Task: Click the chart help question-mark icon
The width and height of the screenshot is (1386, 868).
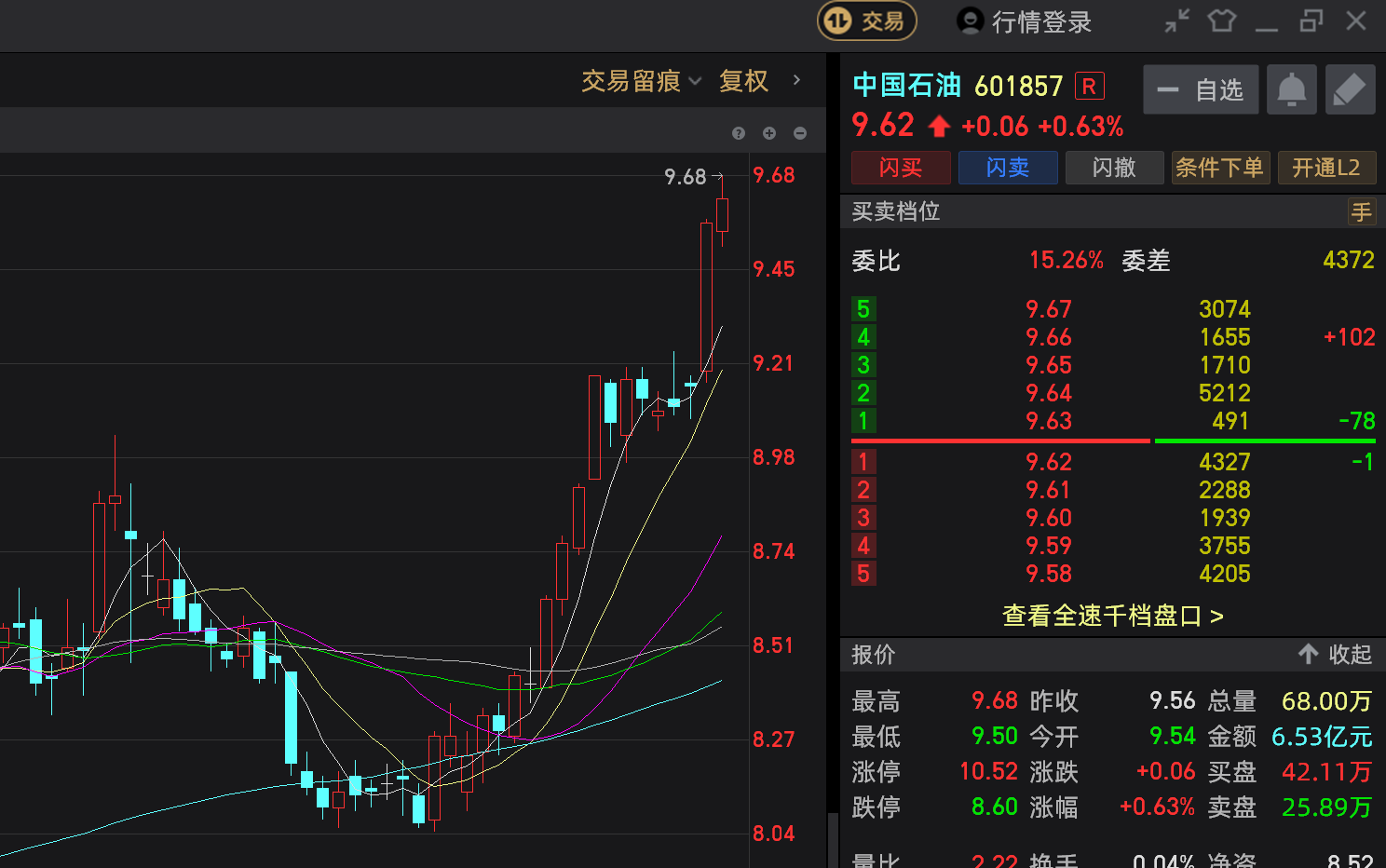Action: click(x=739, y=133)
